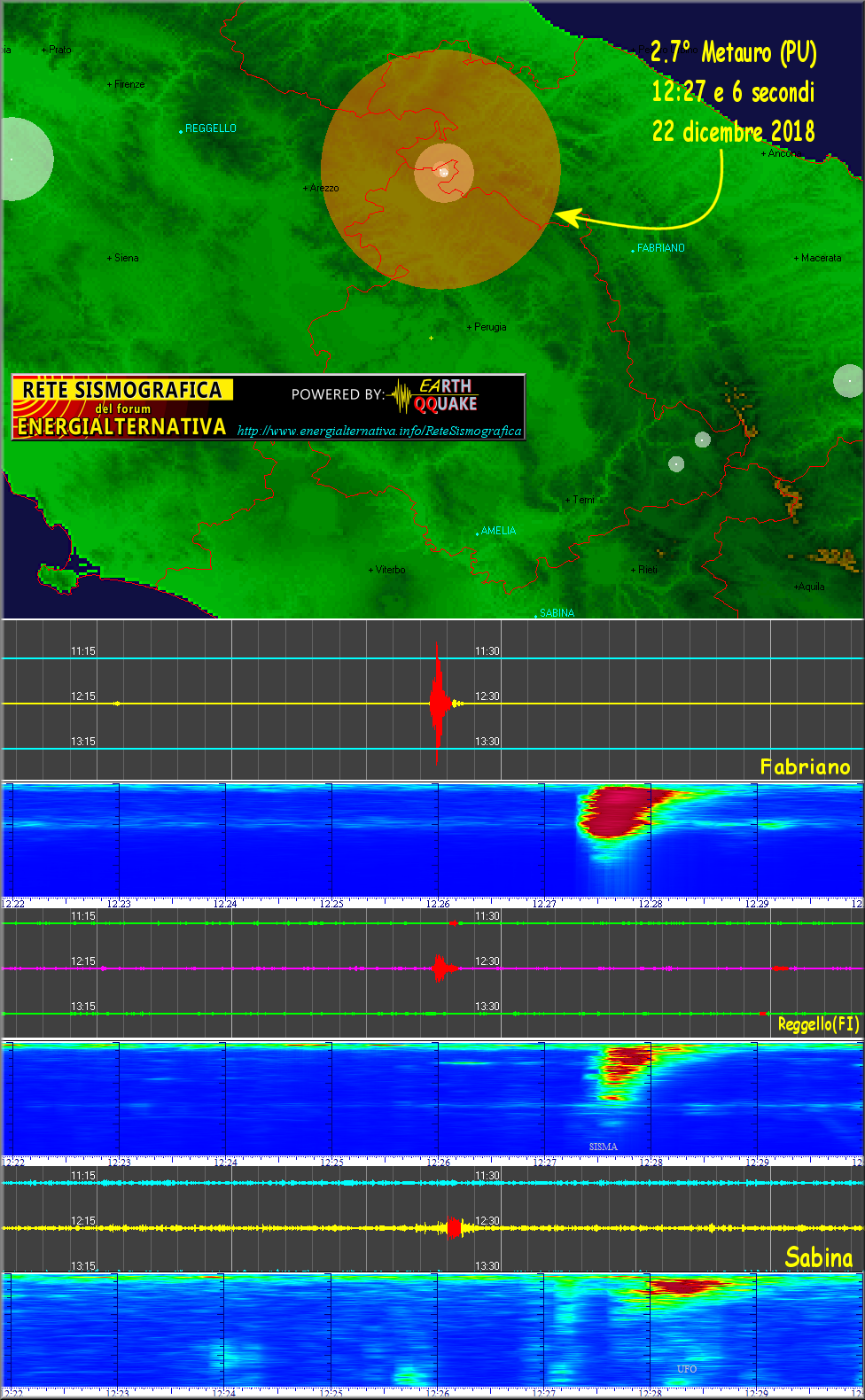This screenshot has width=865, height=1400.
Task: Select the FABRIANO station marker on map
Action: 633,251
